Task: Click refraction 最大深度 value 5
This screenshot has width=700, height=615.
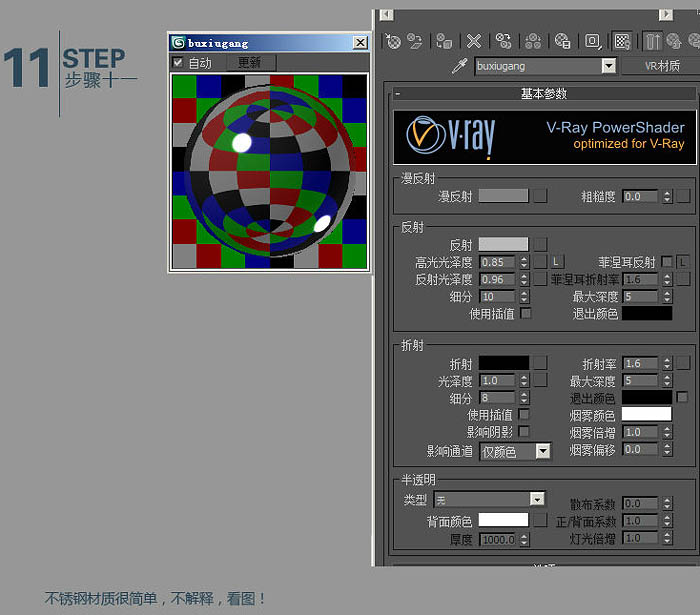Action: click(640, 381)
